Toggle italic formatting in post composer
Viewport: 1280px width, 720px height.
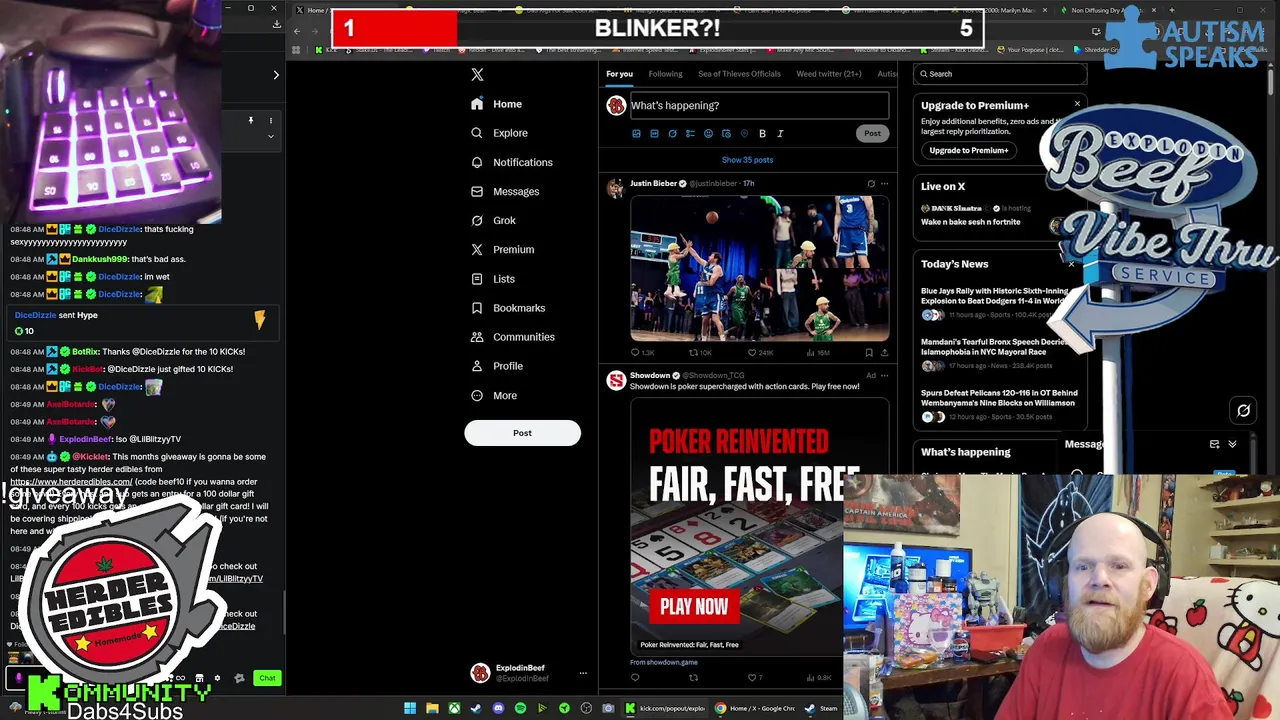point(780,133)
